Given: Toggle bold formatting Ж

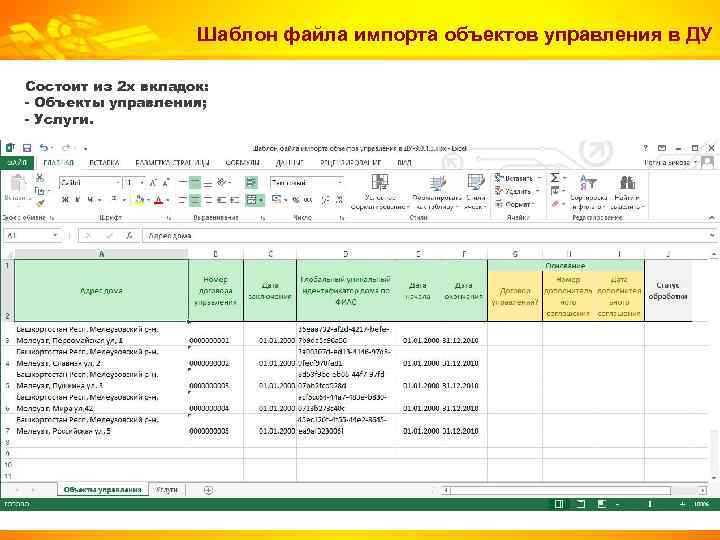Looking at the screenshot, I should point(65,200).
